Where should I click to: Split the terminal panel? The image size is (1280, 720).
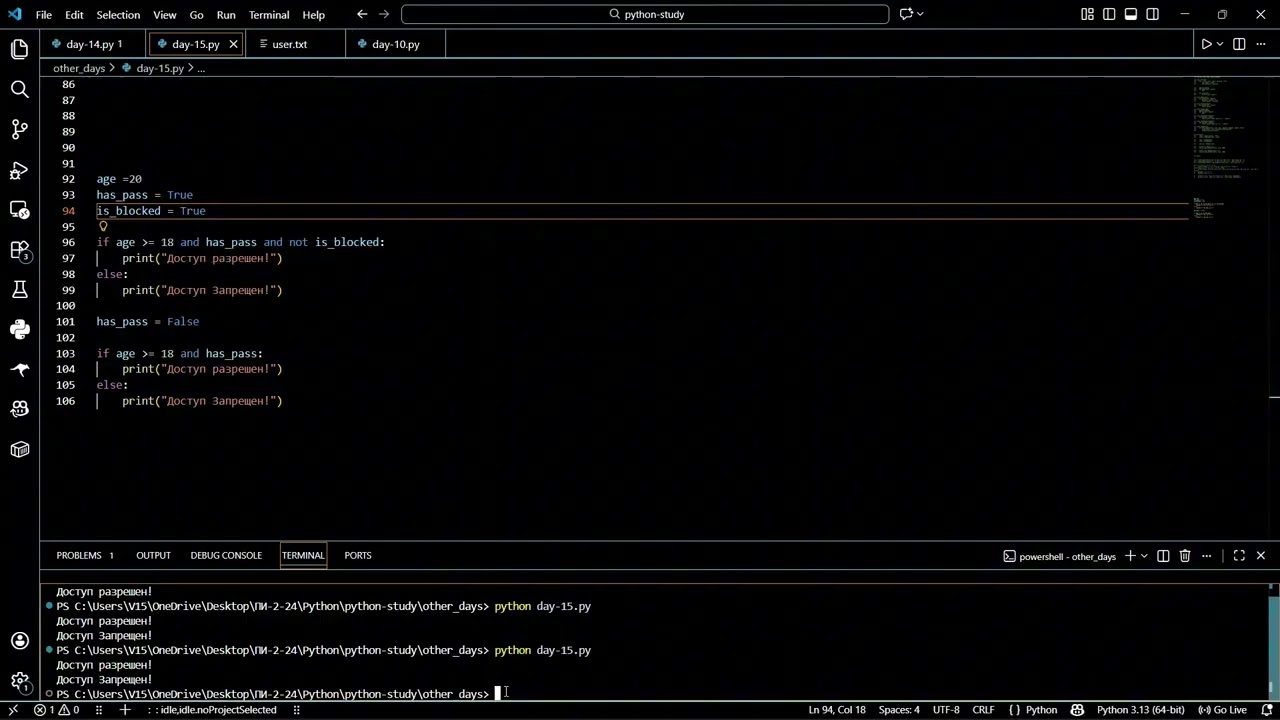pyautogui.click(x=1163, y=556)
